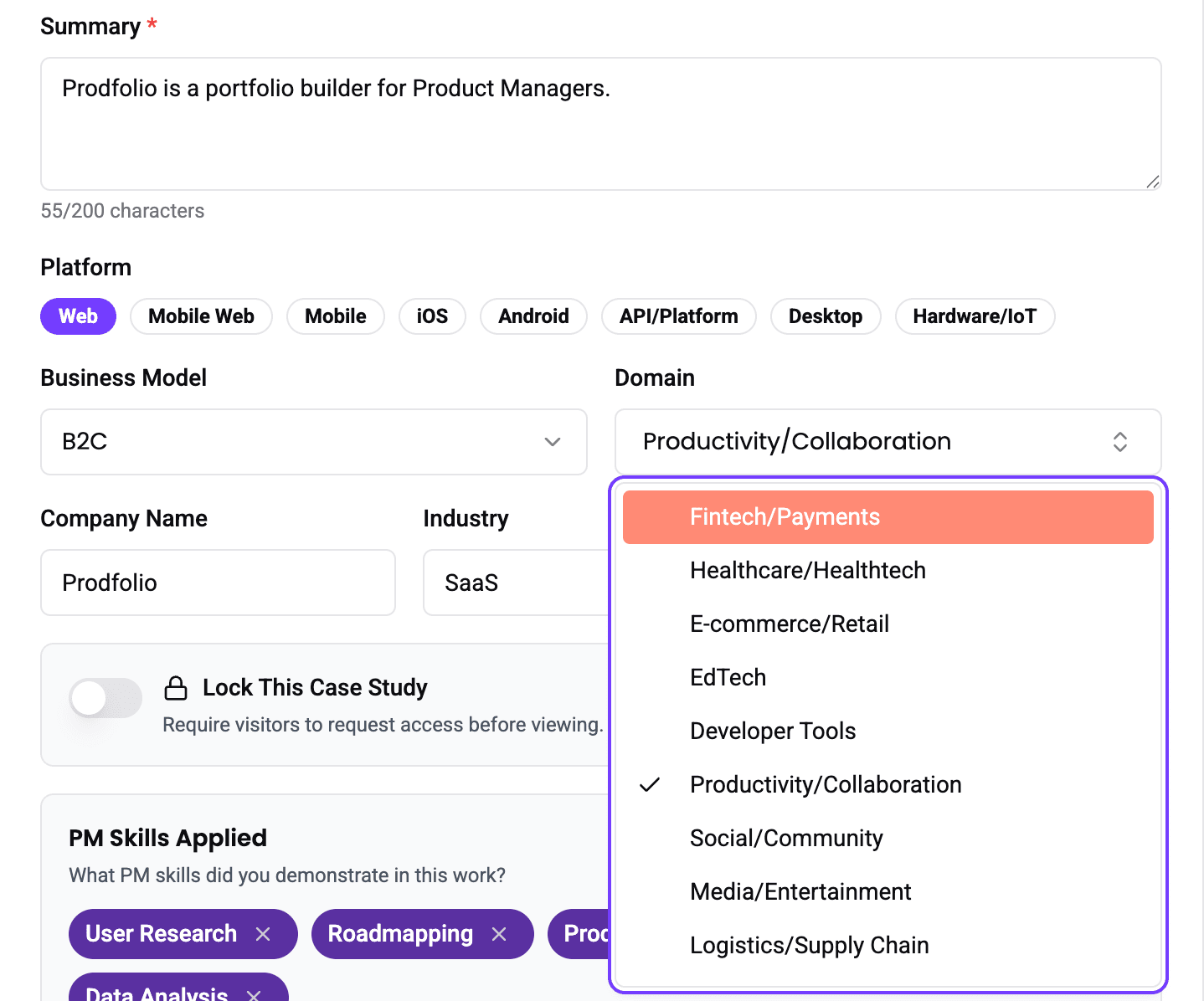This screenshot has width=1204, height=1001.
Task: Click into the Company Name field
Action: pyautogui.click(x=218, y=583)
